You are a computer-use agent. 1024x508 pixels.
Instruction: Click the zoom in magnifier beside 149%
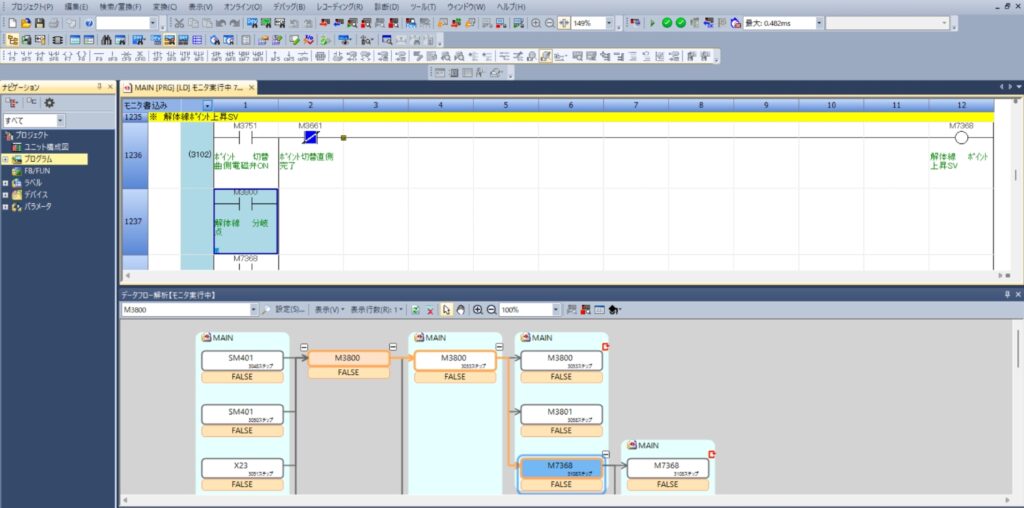point(536,22)
